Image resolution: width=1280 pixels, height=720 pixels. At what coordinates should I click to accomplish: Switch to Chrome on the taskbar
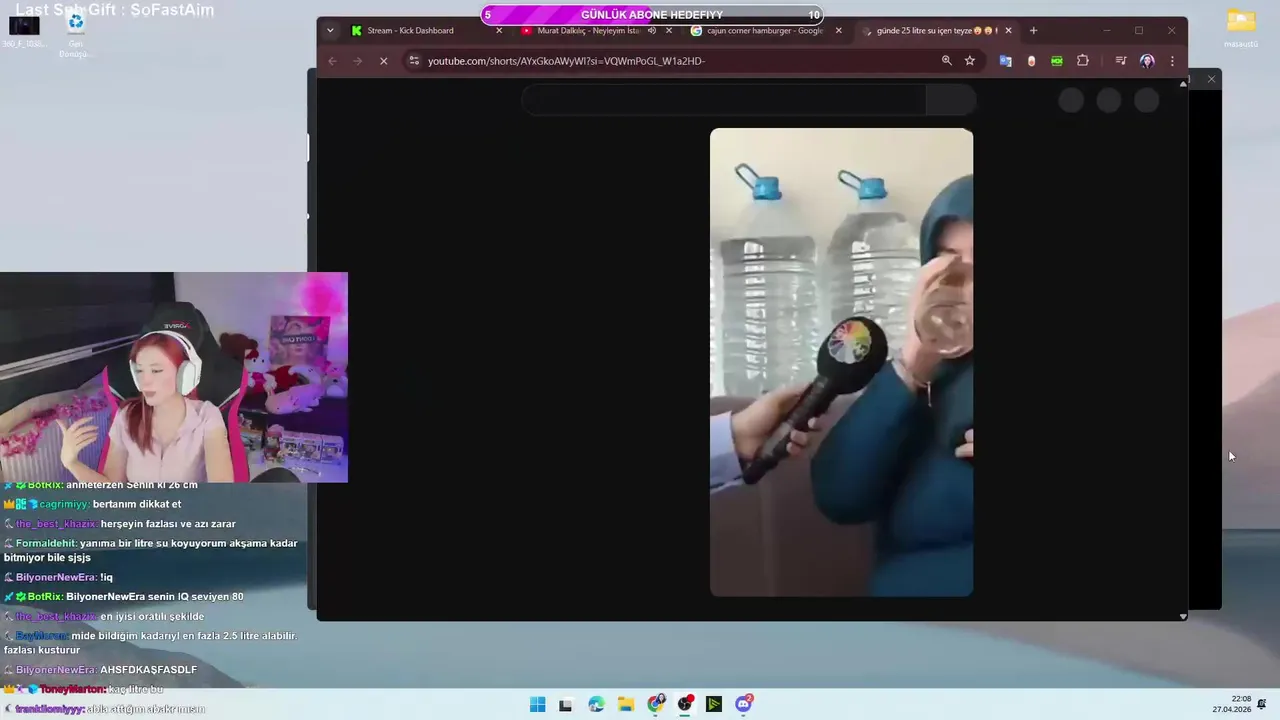(x=655, y=704)
